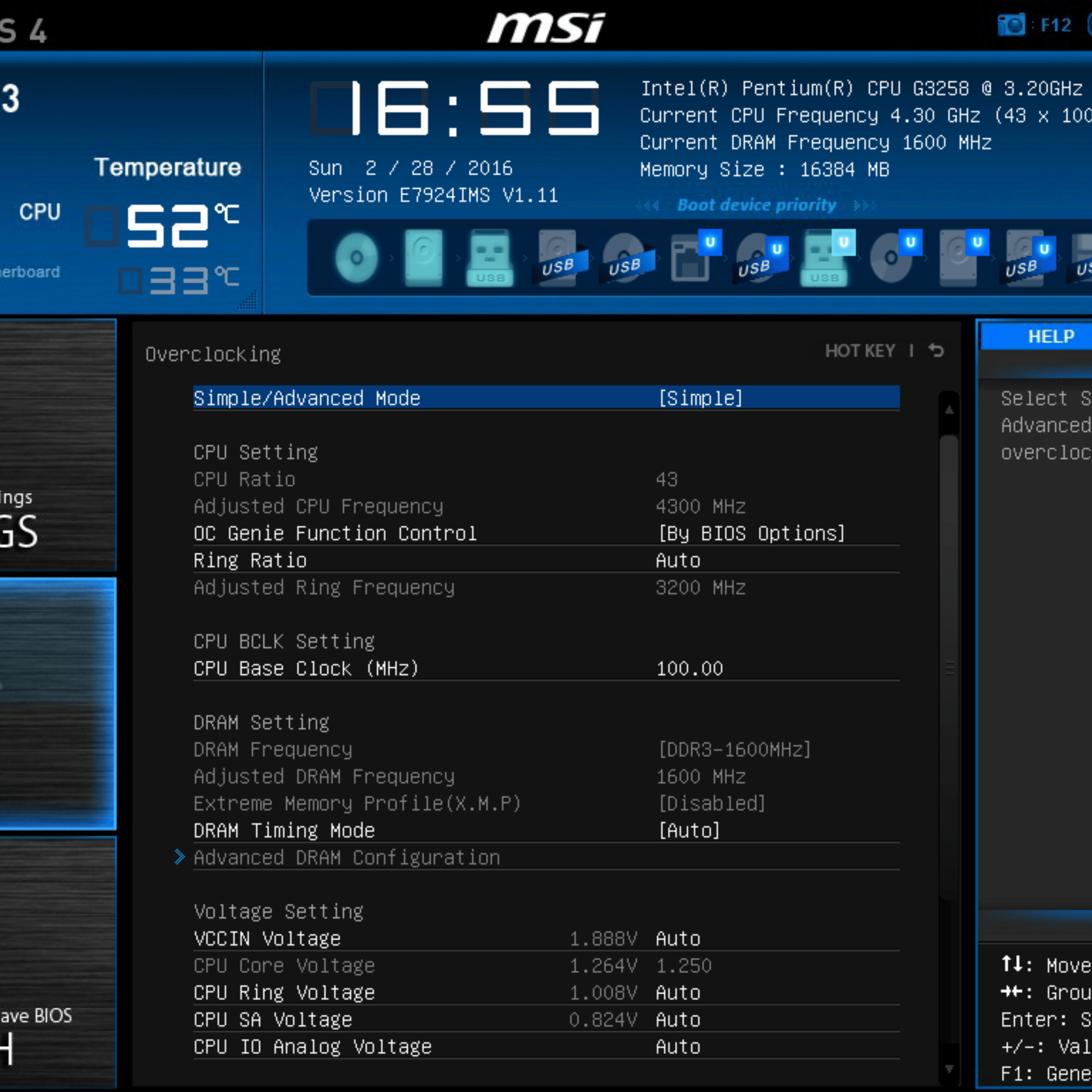The height and width of the screenshot is (1092, 1092).
Task: Open the SETTINGS section tile in sidebar
Action: coord(58,445)
